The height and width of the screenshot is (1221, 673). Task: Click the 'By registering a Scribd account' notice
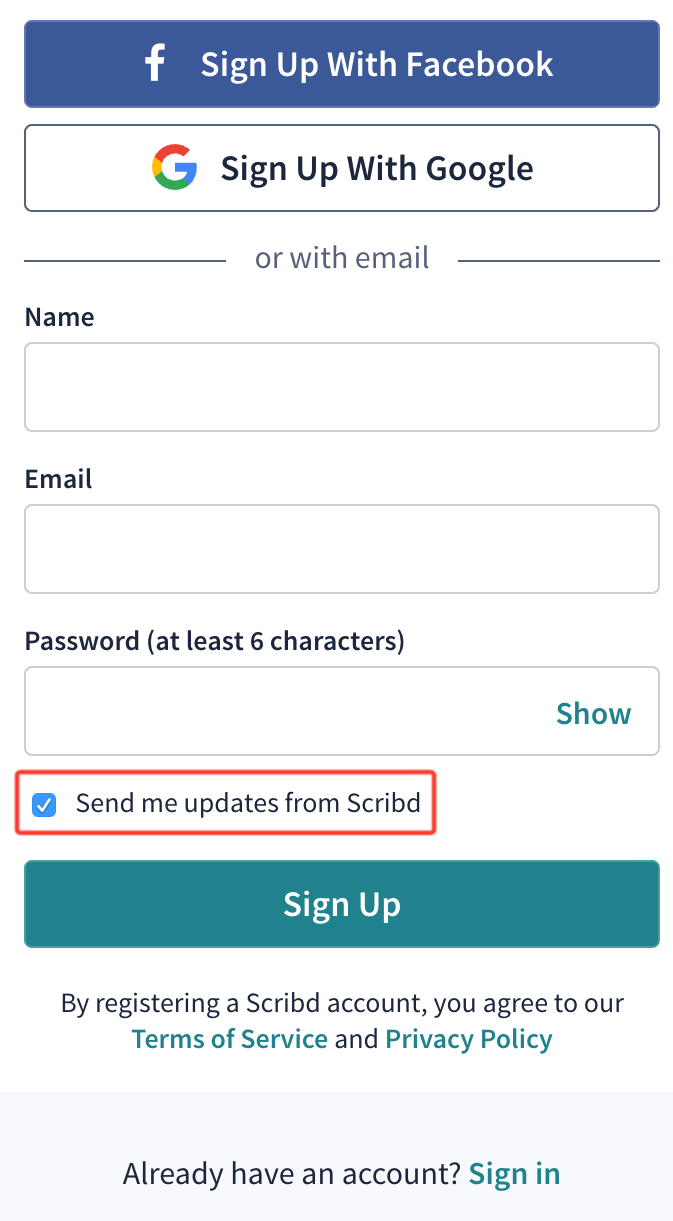[342, 1021]
